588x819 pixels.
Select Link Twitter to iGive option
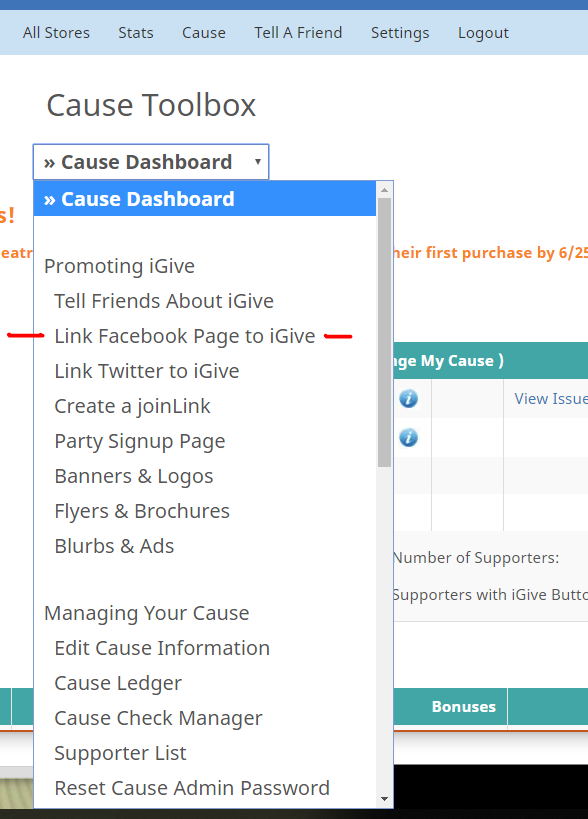click(147, 371)
